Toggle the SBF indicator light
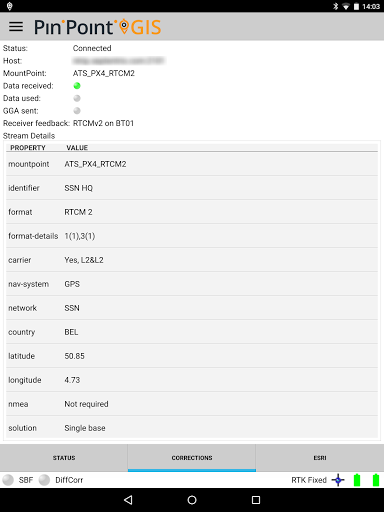384x512 pixels. tap(8, 480)
